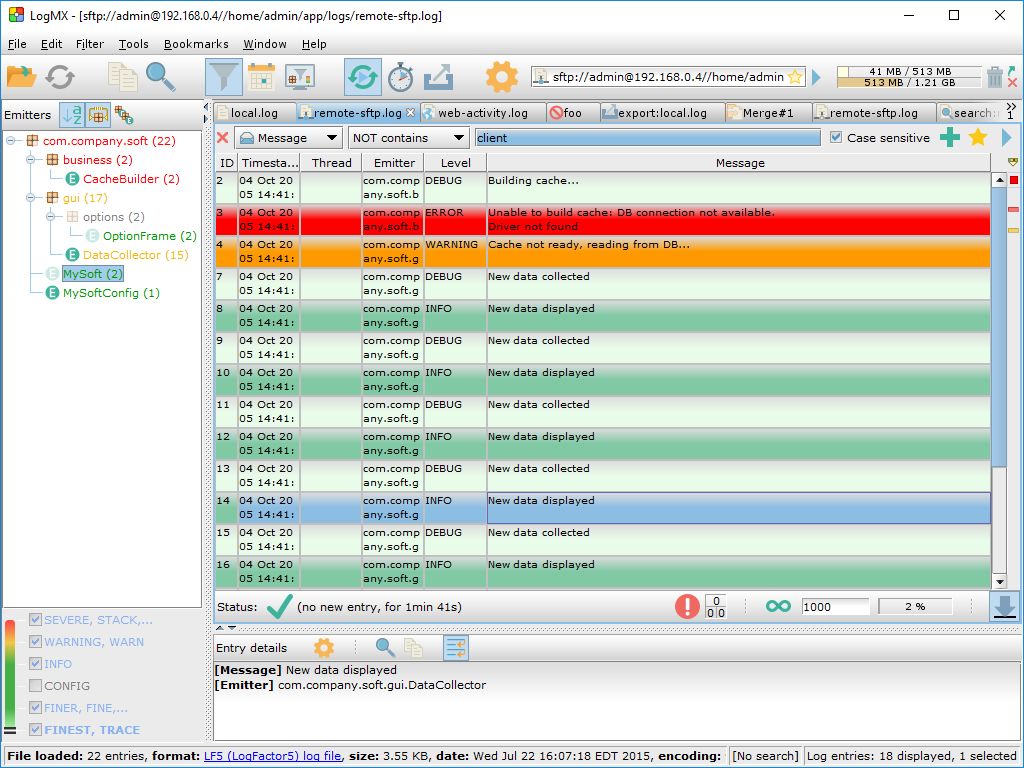Image resolution: width=1024 pixels, height=768 pixels.
Task: Open the File menu
Action: click(x=17, y=44)
